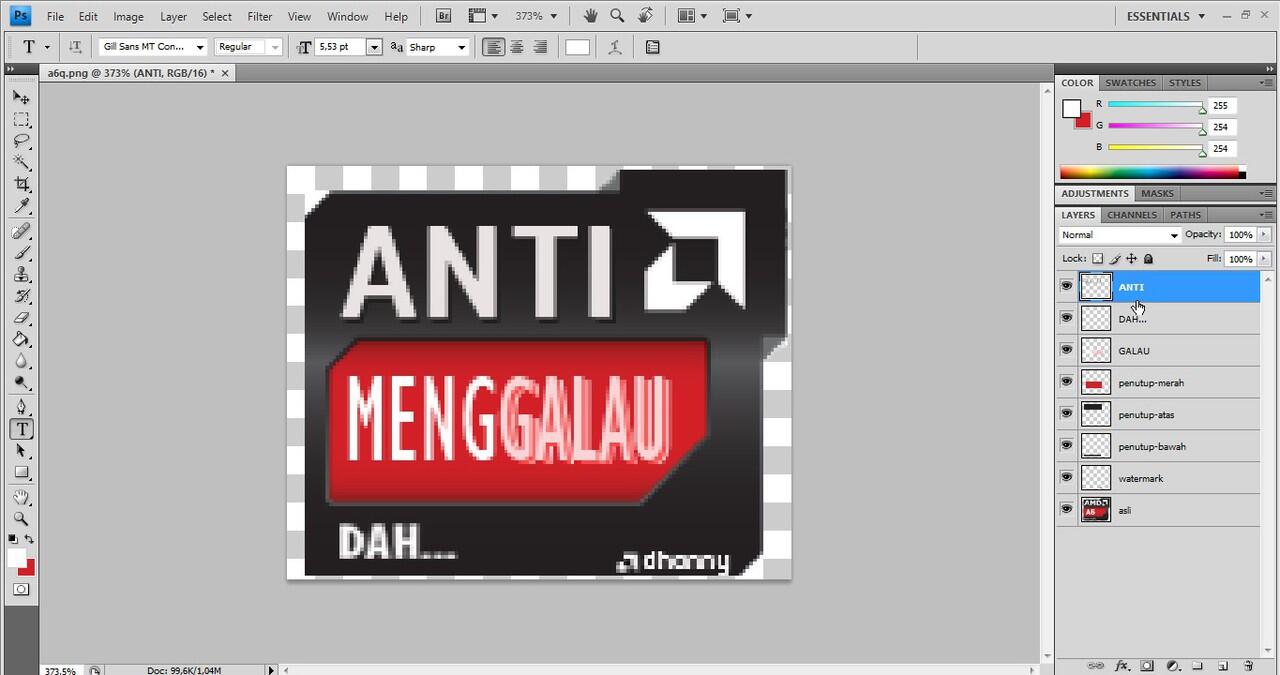Swap foreground and background colors in toolbox

pyautogui.click(x=30, y=540)
